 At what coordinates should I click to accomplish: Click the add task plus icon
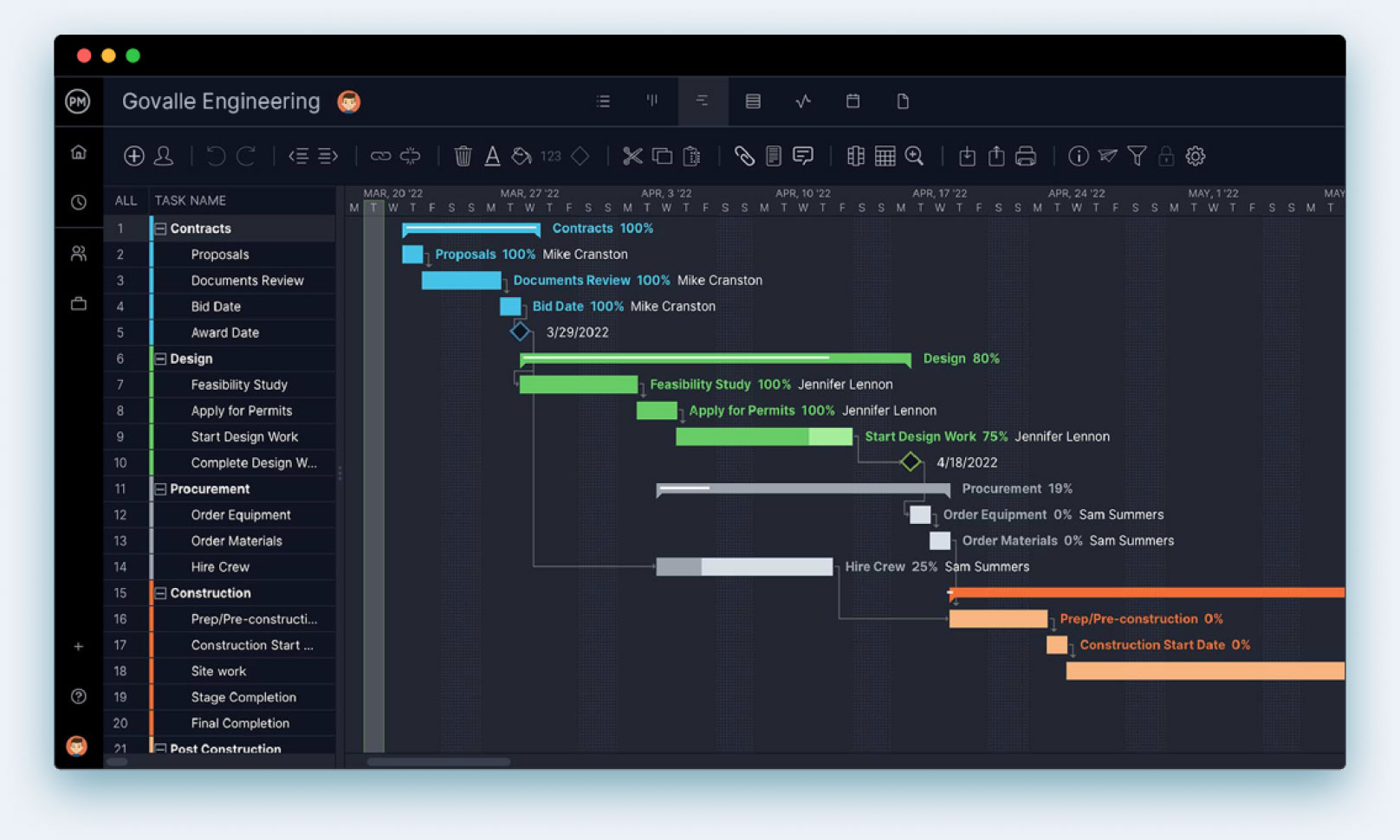click(133, 156)
